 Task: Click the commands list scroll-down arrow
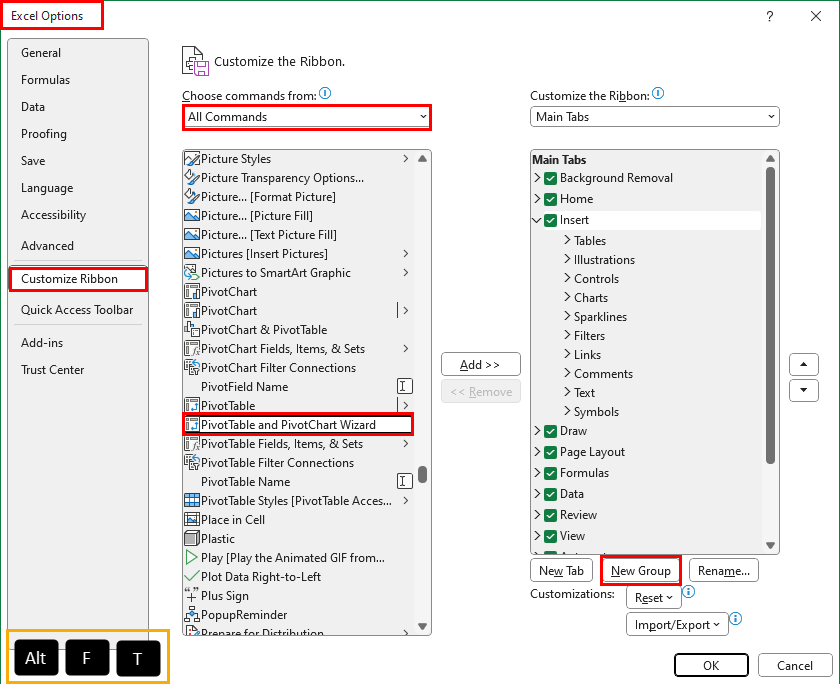point(422,626)
